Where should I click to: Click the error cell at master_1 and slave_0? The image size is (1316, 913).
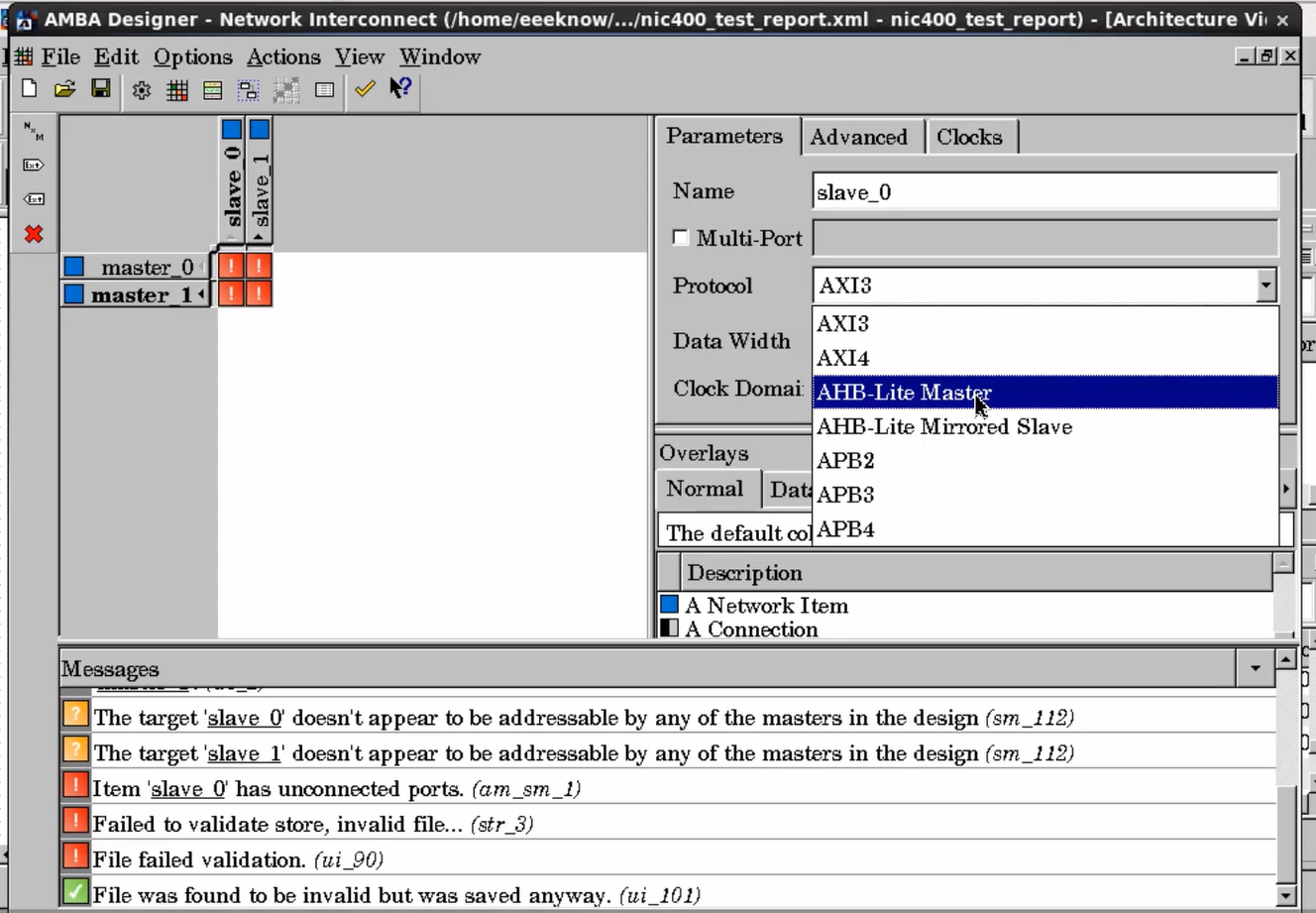[231, 293]
